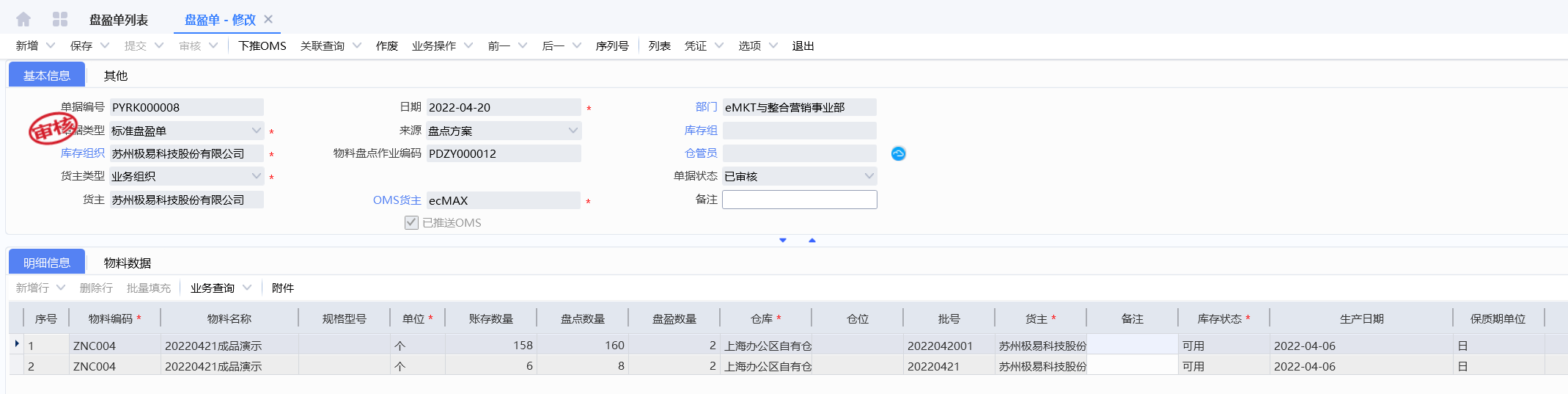Screen dimensions: 1568x394
Task: Expand the 选项 dropdown arrow
Action: point(773,45)
